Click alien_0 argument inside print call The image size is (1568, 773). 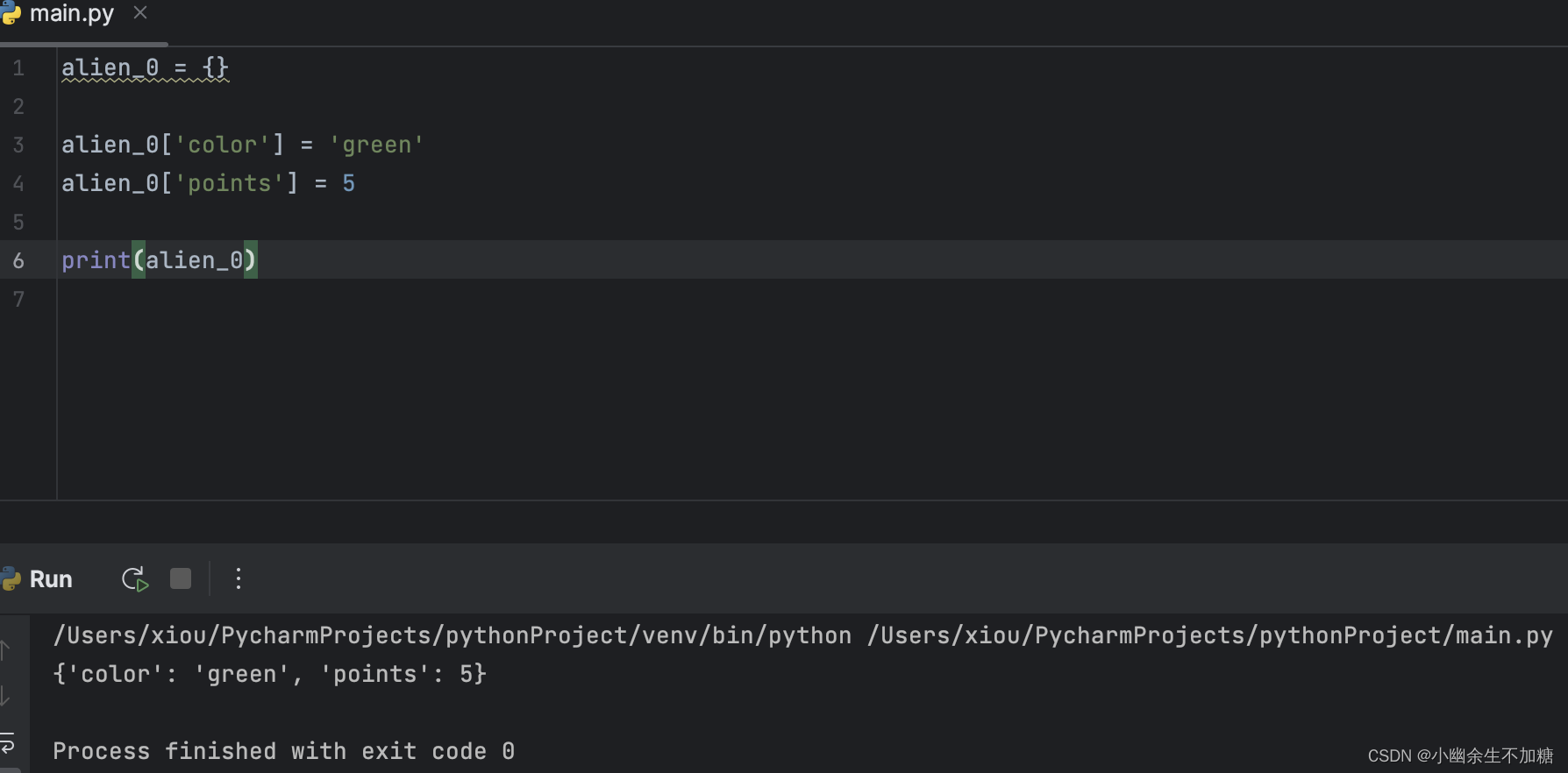point(194,260)
